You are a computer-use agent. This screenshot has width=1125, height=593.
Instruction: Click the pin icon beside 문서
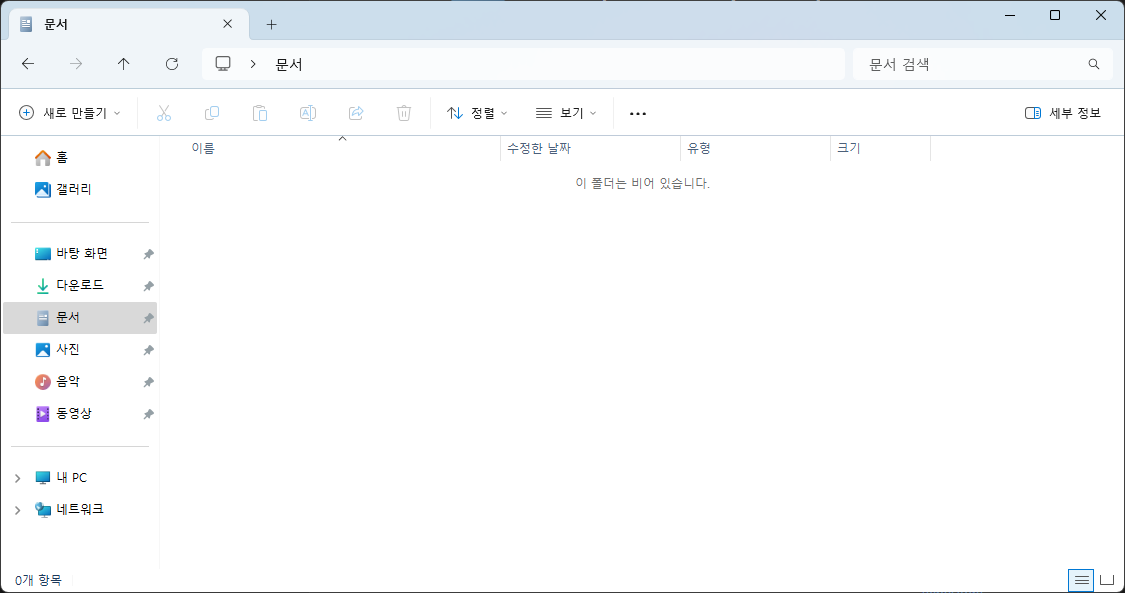pos(148,318)
